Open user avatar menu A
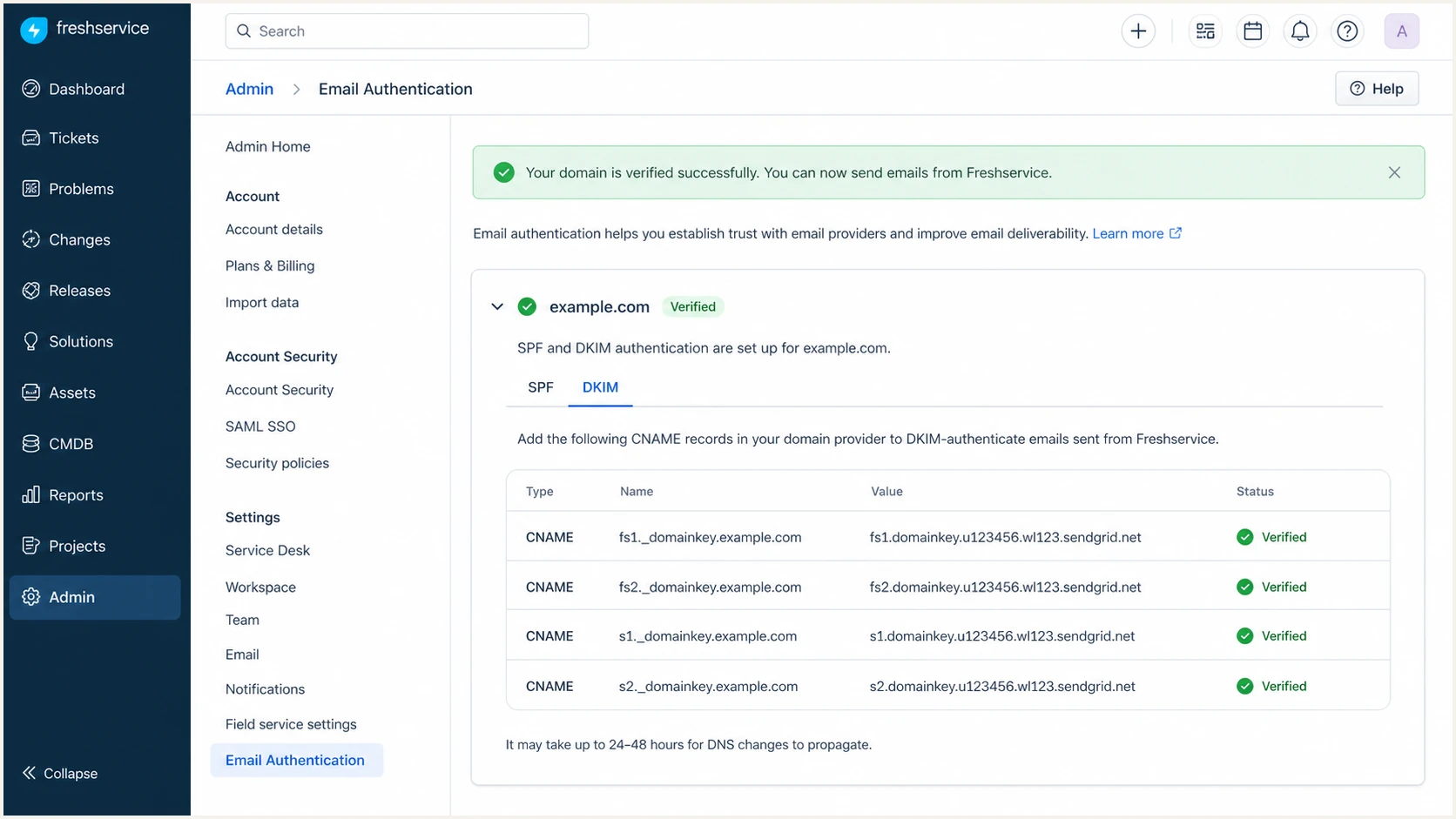The width and height of the screenshot is (1456, 819). click(1402, 31)
